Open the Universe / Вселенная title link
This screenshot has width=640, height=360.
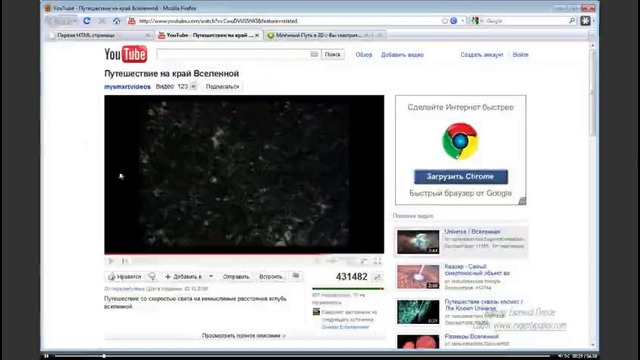472,232
